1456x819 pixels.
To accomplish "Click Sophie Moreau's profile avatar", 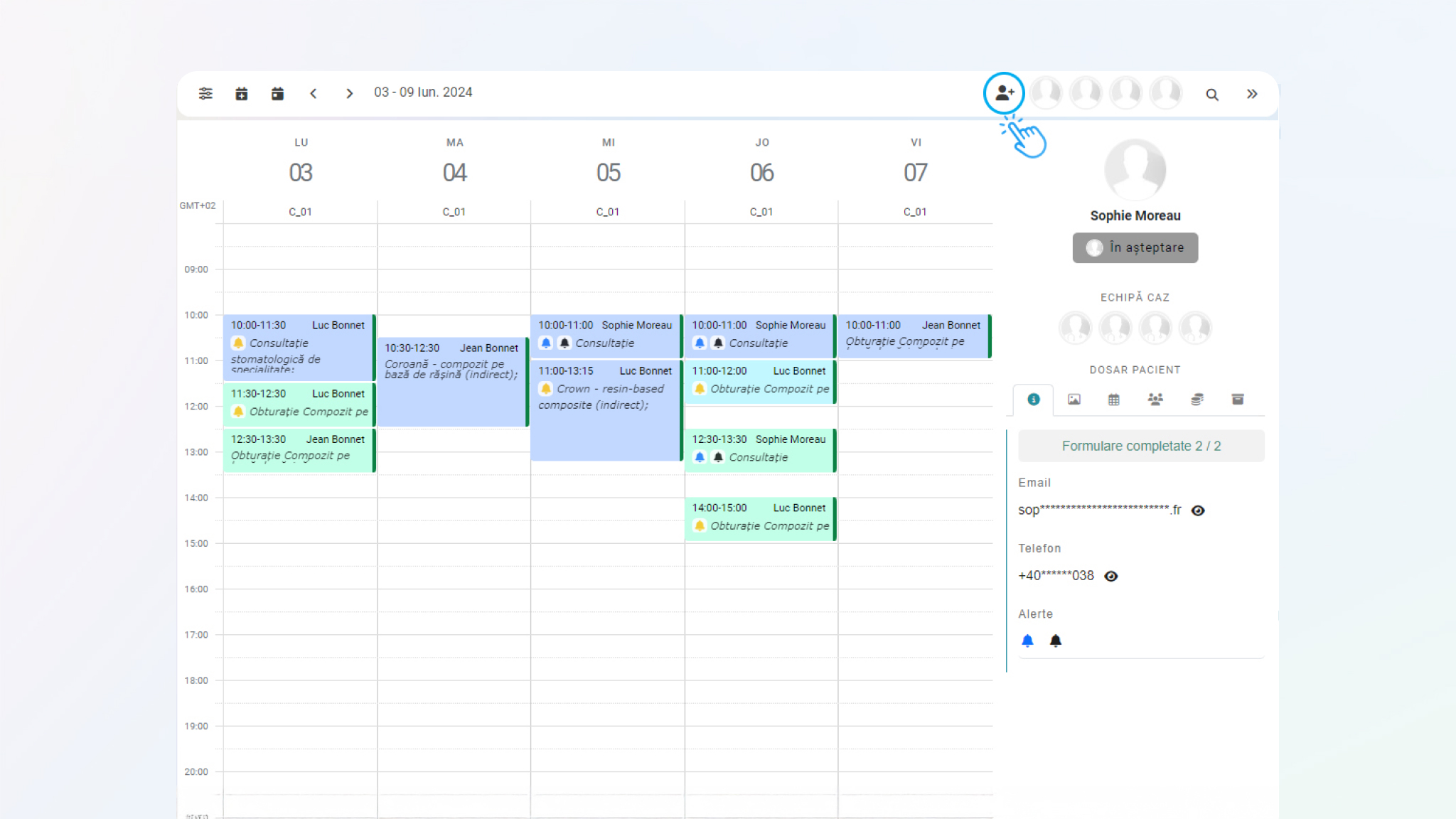I will point(1135,169).
